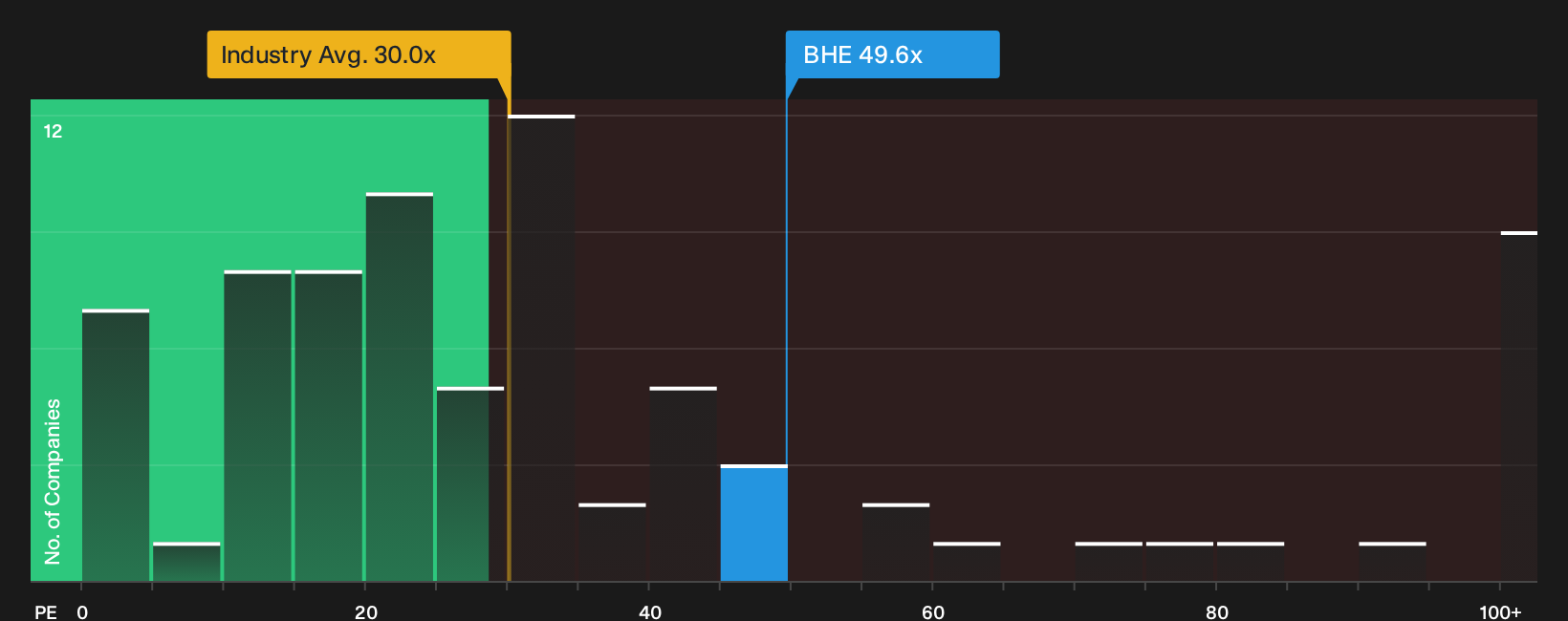Click the BHE 49.6x label
This screenshot has width=1568, height=621.
(x=892, y=54)
